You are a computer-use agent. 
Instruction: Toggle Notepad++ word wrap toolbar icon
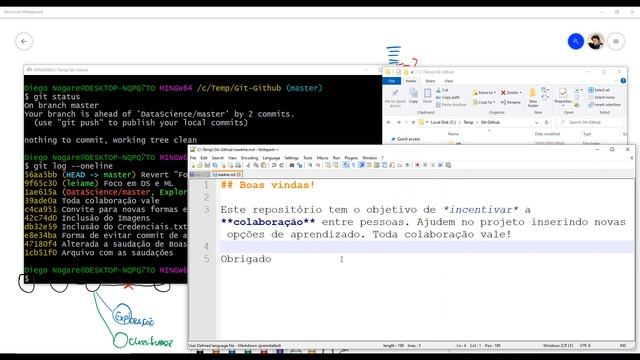pos(346,165)
